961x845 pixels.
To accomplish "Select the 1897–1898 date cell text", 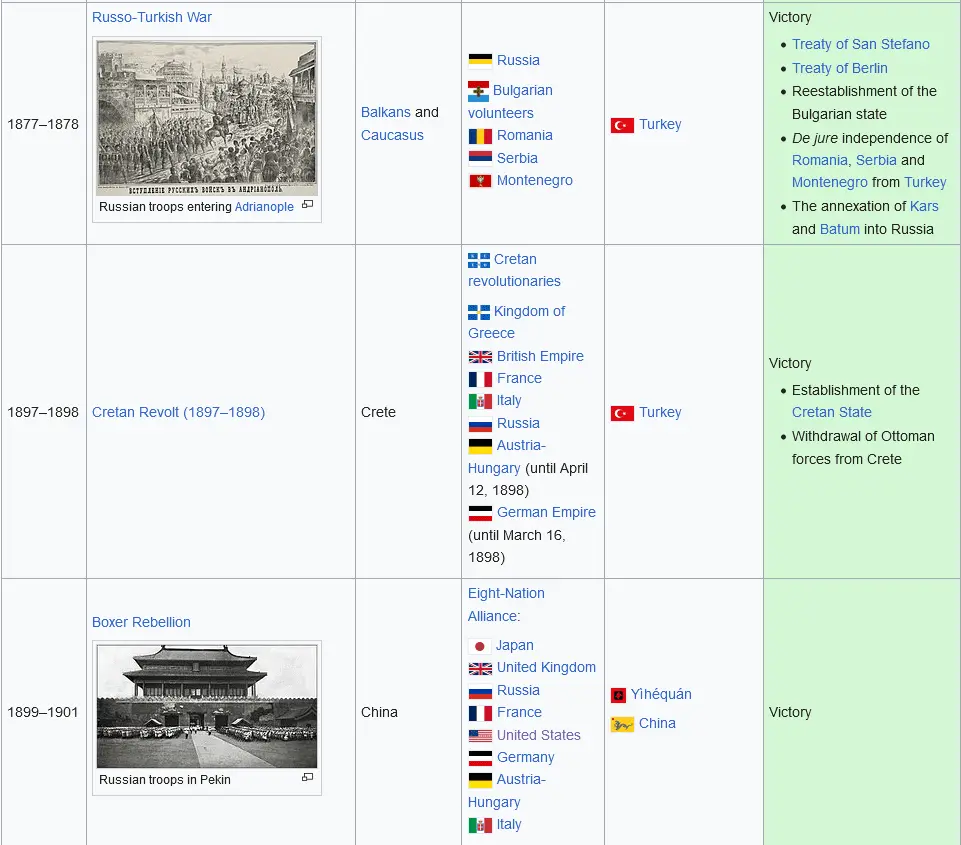I will [43, 412].
